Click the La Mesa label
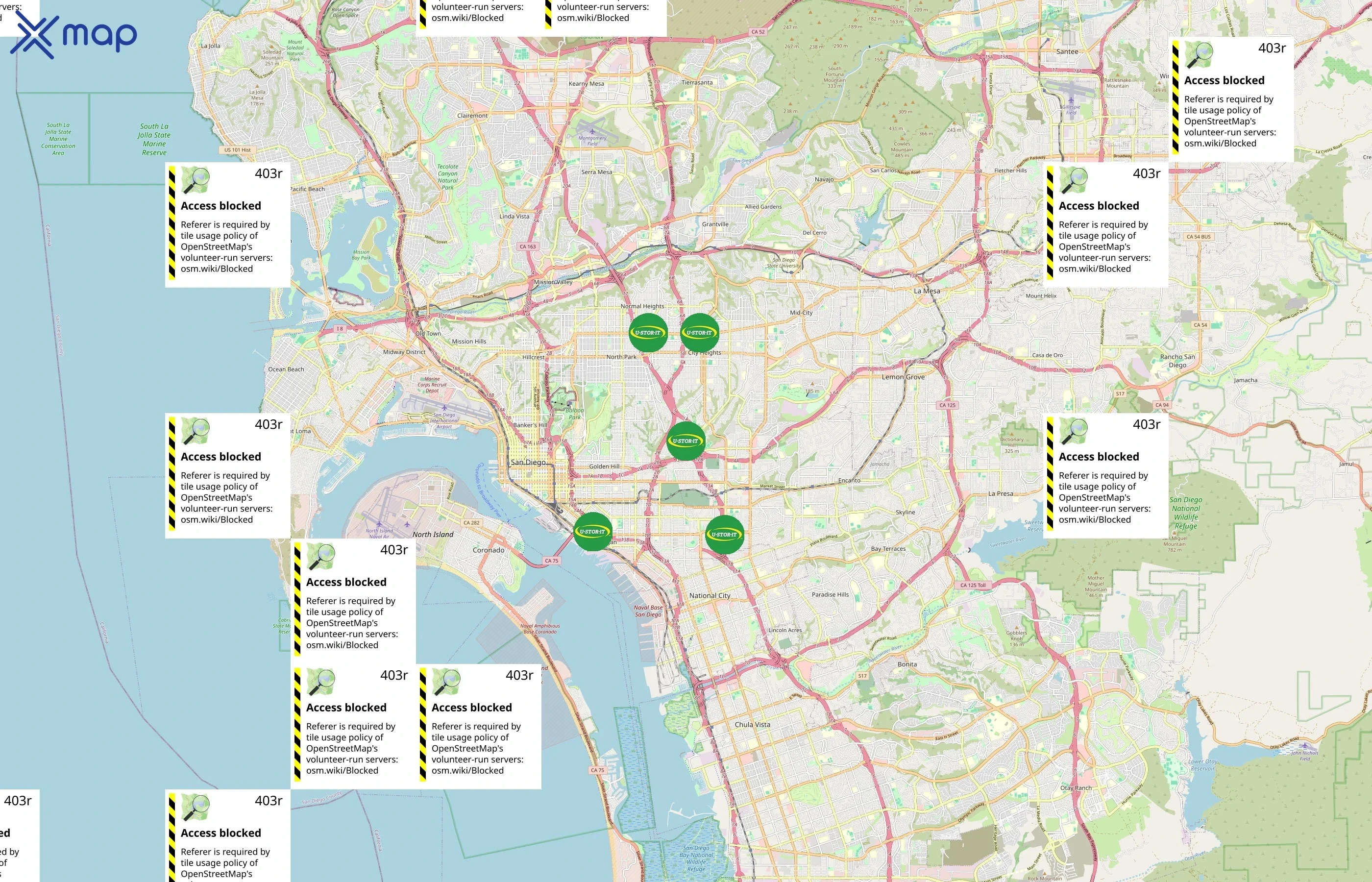The width and height of the screenshot is (1372, 882). (927, 291)
